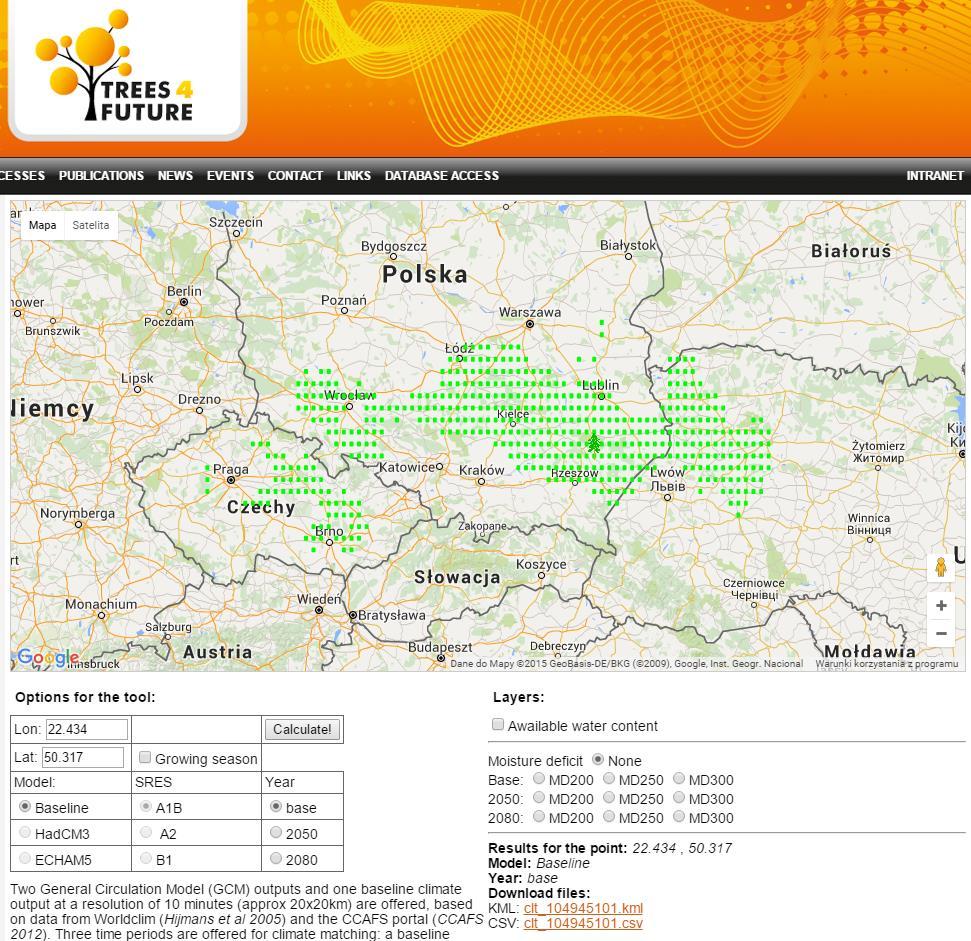Image resolution: width=971 pixels, height=941 pixels.
Task: Open map terms 'Warunki korzystania z programu'
Action: [x=887, y=664]
